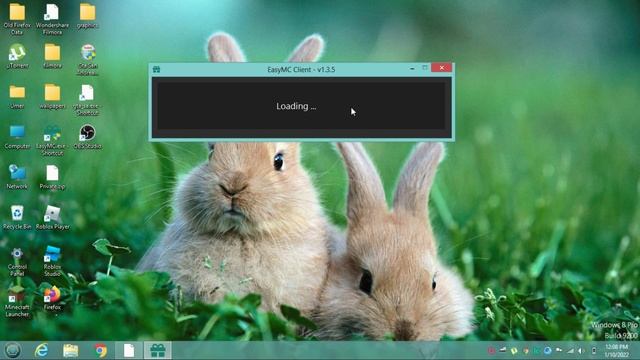Open the Private.zip file icon

52,177
